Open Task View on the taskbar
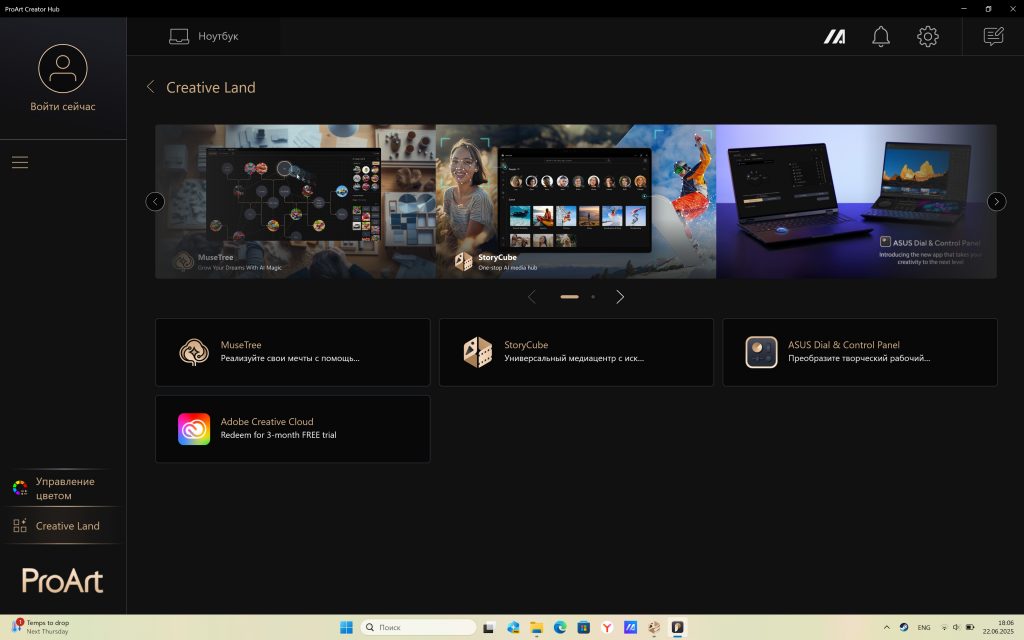The width and height of the screenshot is (1024, 640). 488,628
